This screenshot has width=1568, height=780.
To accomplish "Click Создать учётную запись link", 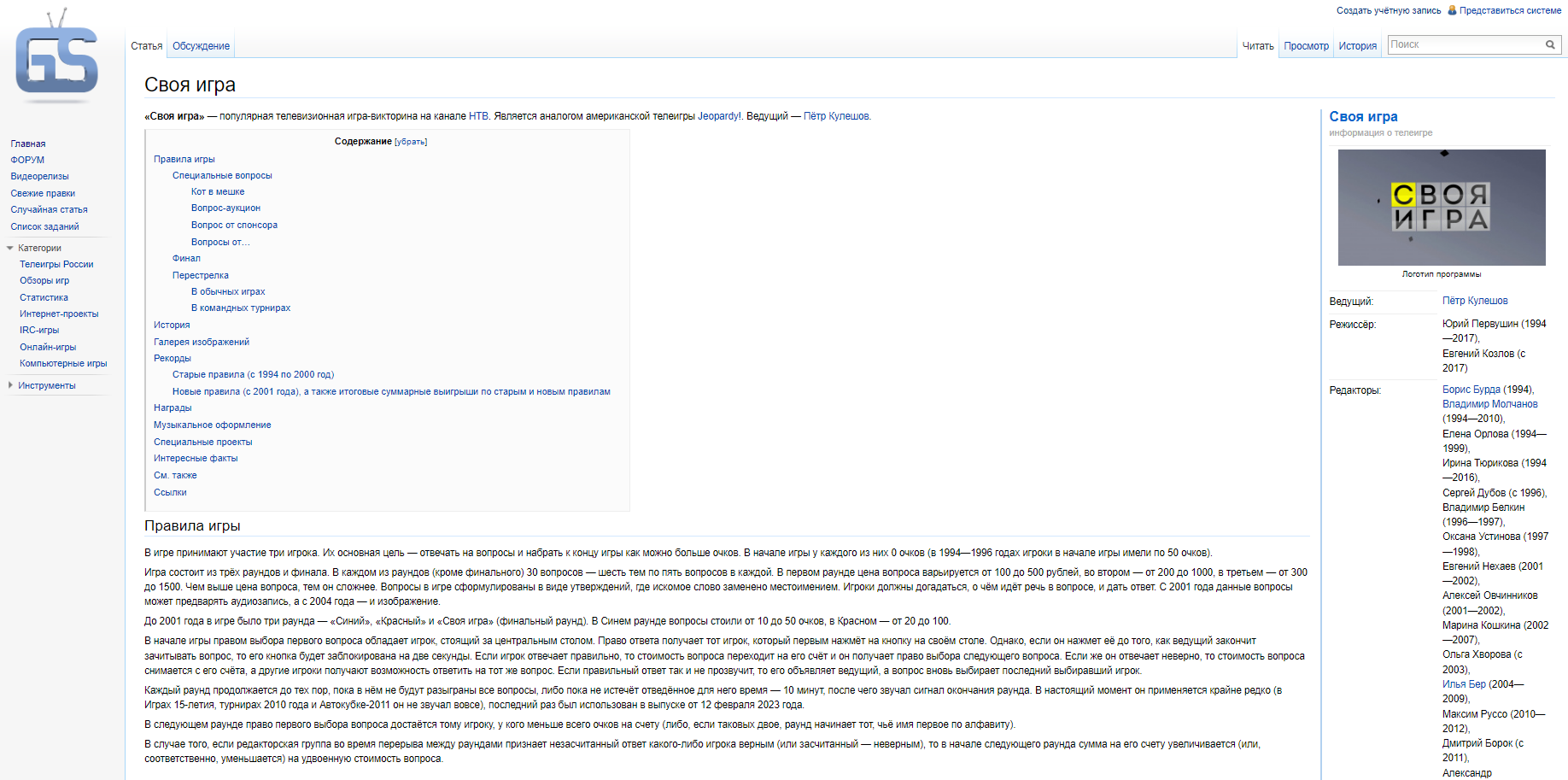I will click(x=1389, y=10).
